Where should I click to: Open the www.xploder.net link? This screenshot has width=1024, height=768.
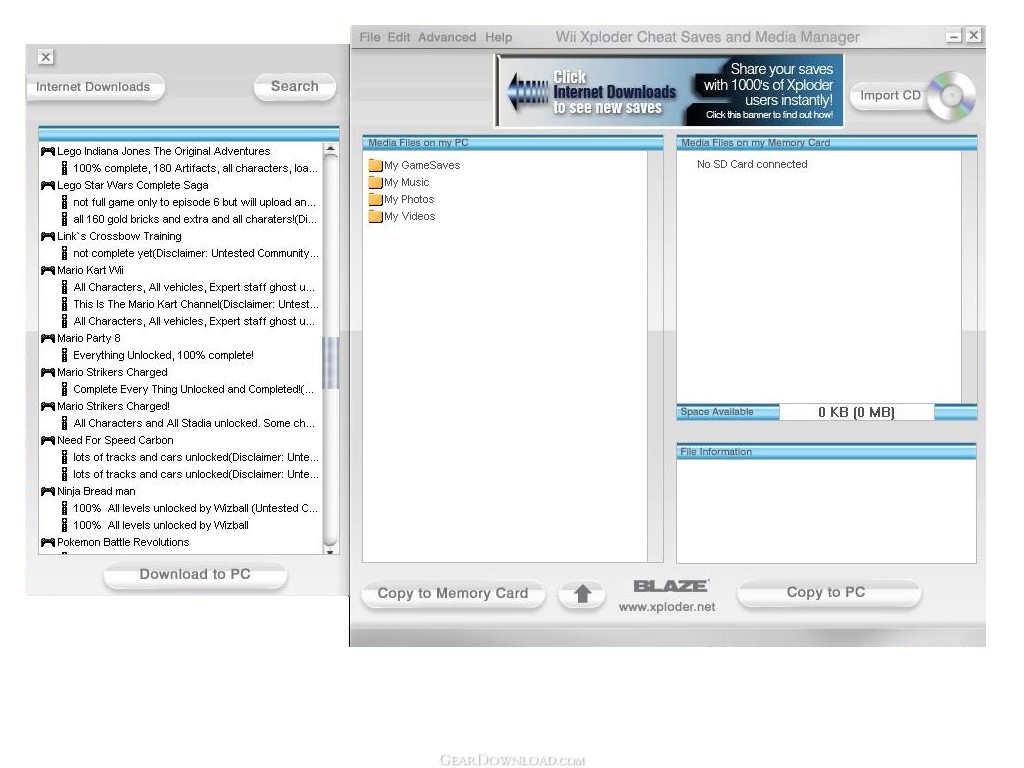667,607
